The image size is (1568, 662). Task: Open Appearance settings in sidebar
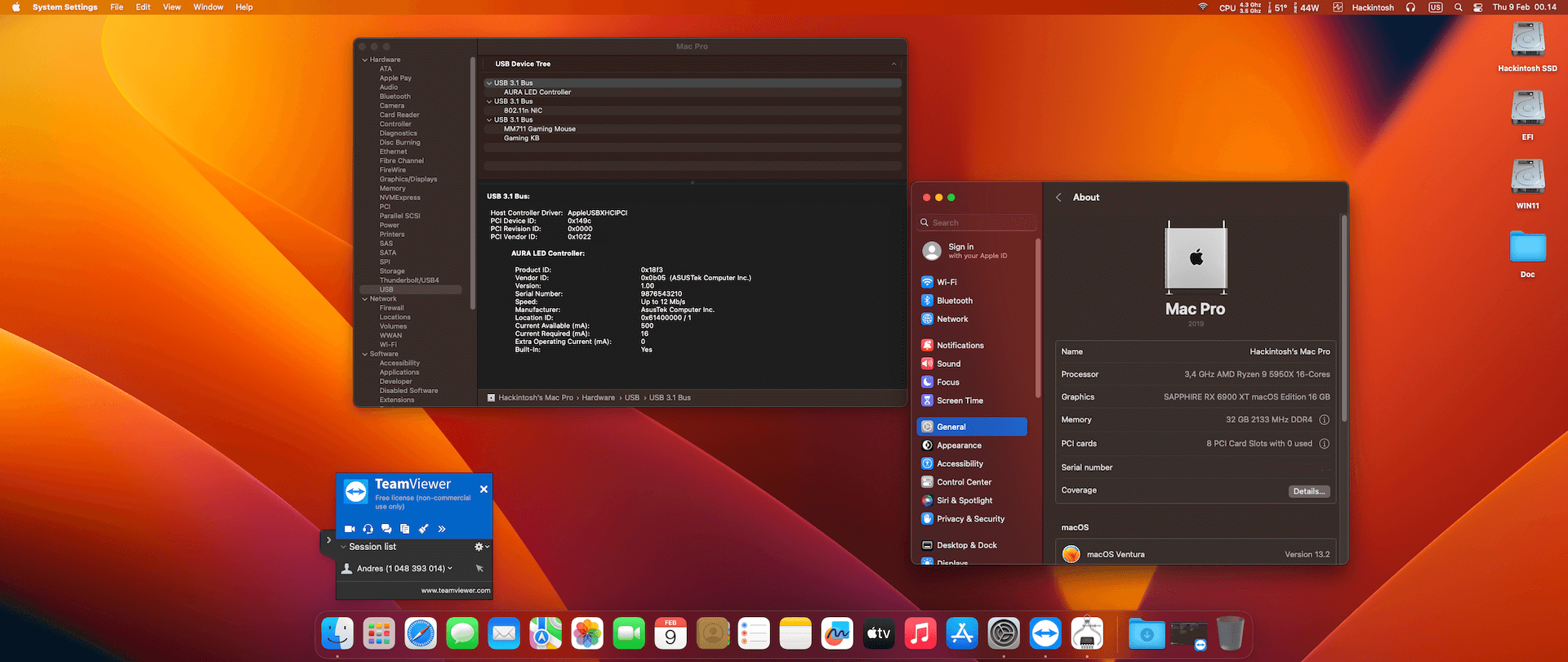972,445
